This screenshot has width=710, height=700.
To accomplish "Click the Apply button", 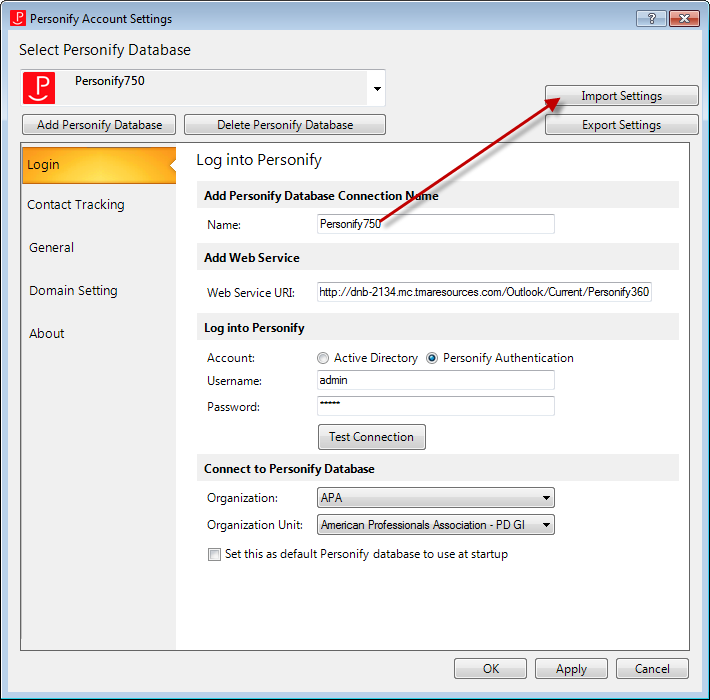I will coord(571,669).
